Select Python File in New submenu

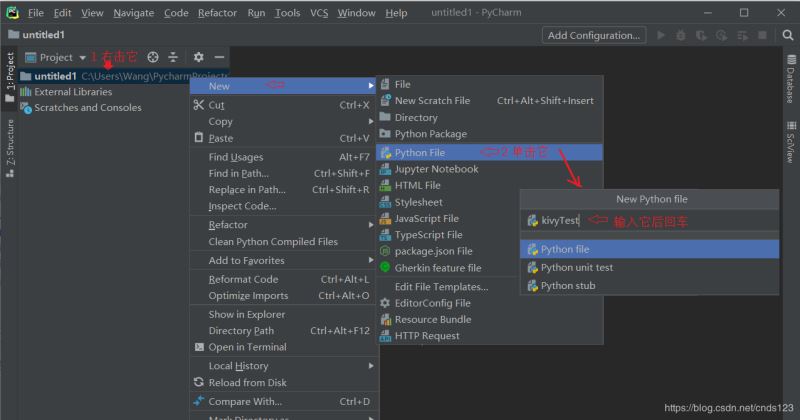pyautogui.click(x=490, y=152)
